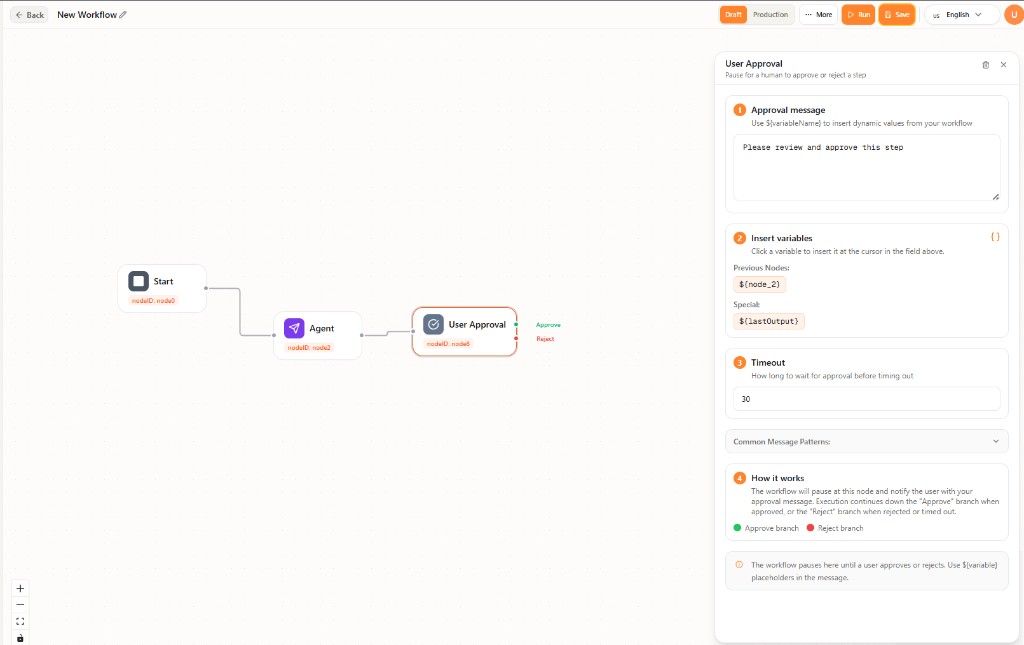The height and width of the screenshot is (645, 1024).
Task: Click the Start node output connector
Action: 206,288
